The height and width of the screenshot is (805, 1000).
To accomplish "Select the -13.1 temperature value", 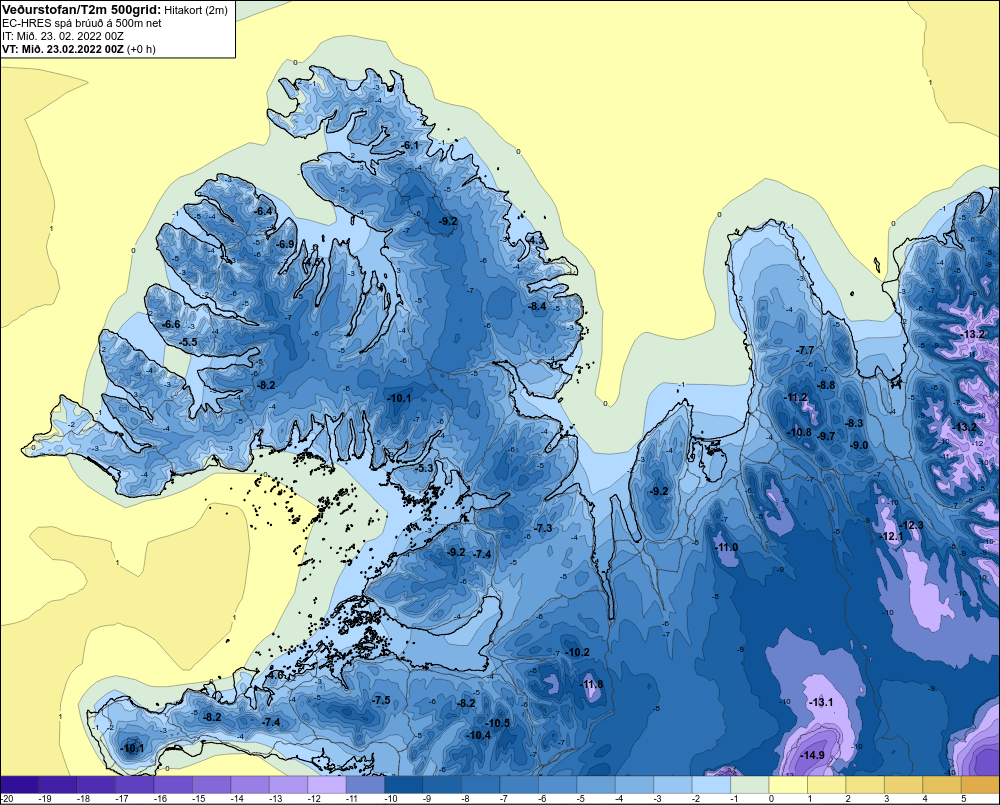I will (821, 702).
